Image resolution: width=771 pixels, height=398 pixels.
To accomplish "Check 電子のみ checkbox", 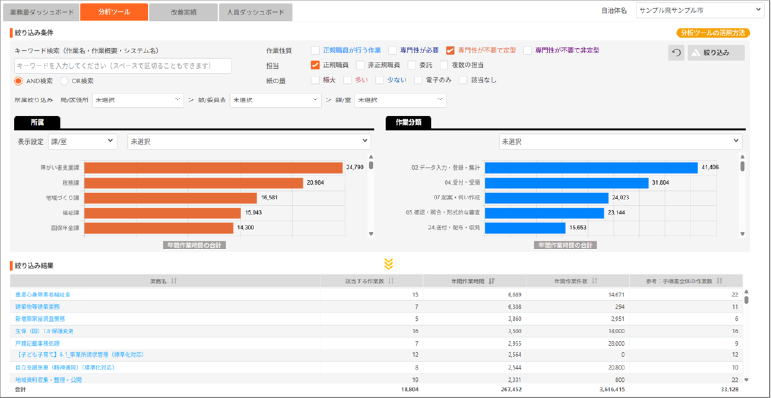I will (418, 80).
